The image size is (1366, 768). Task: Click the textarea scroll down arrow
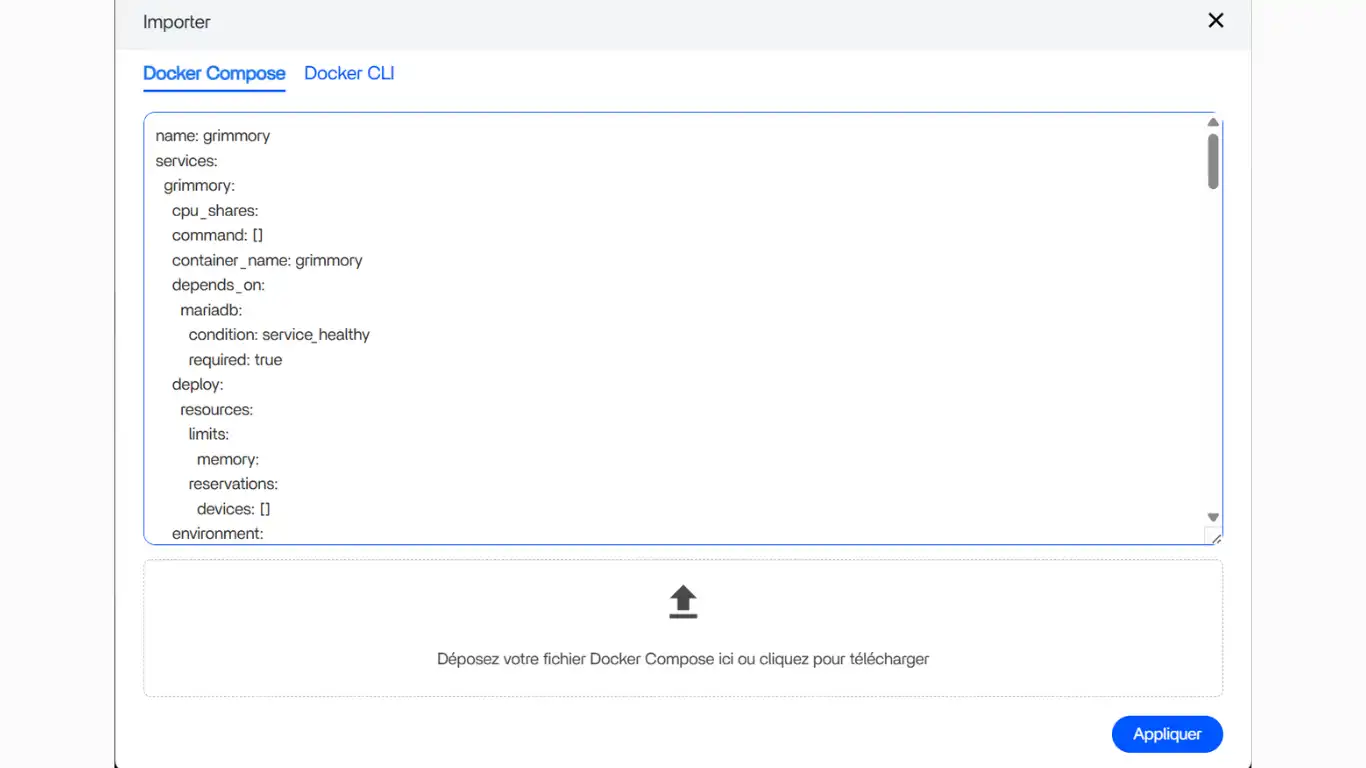click(1213, 517)
